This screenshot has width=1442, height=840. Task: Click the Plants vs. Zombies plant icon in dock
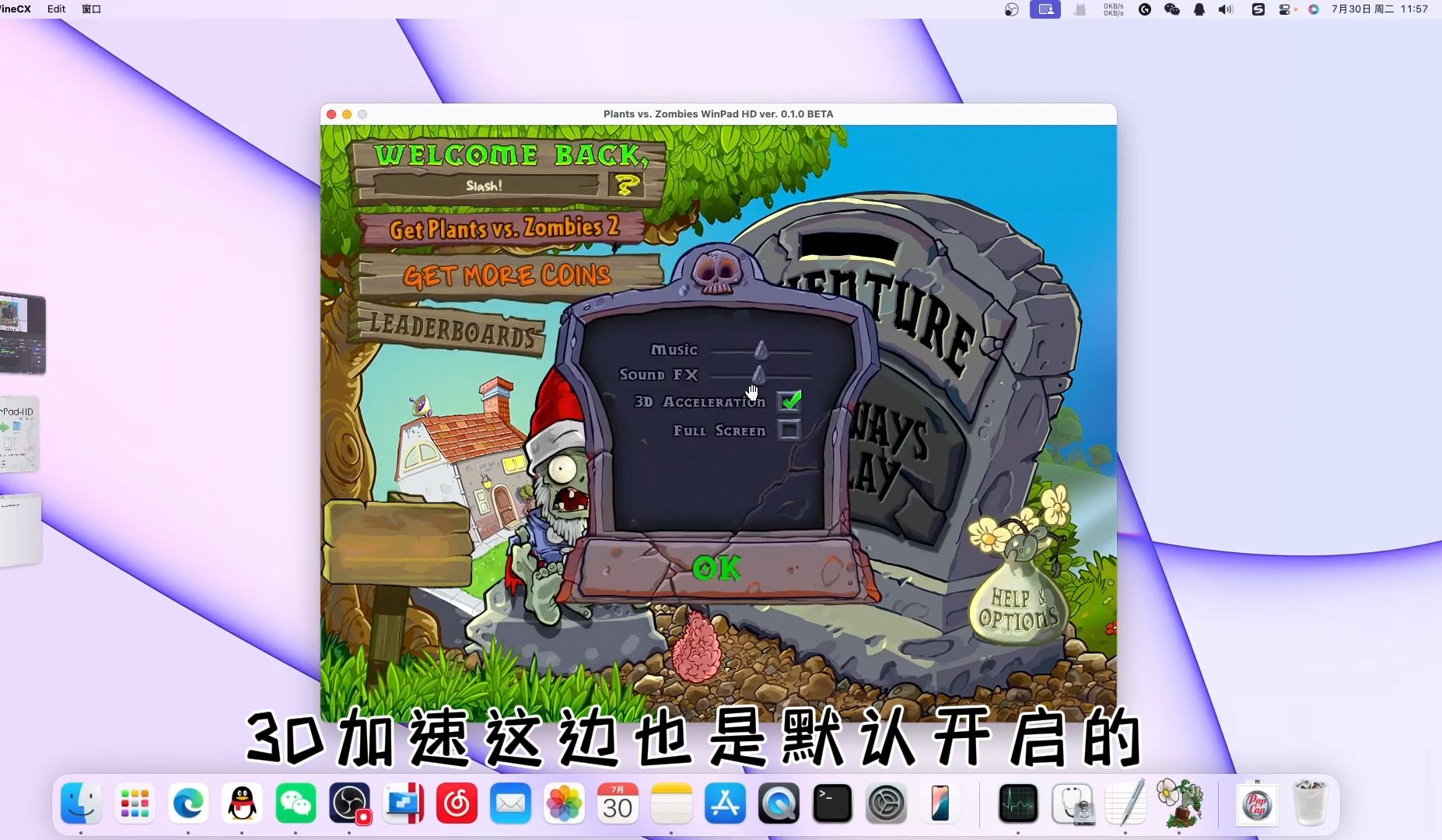(x=1179, y=803)
